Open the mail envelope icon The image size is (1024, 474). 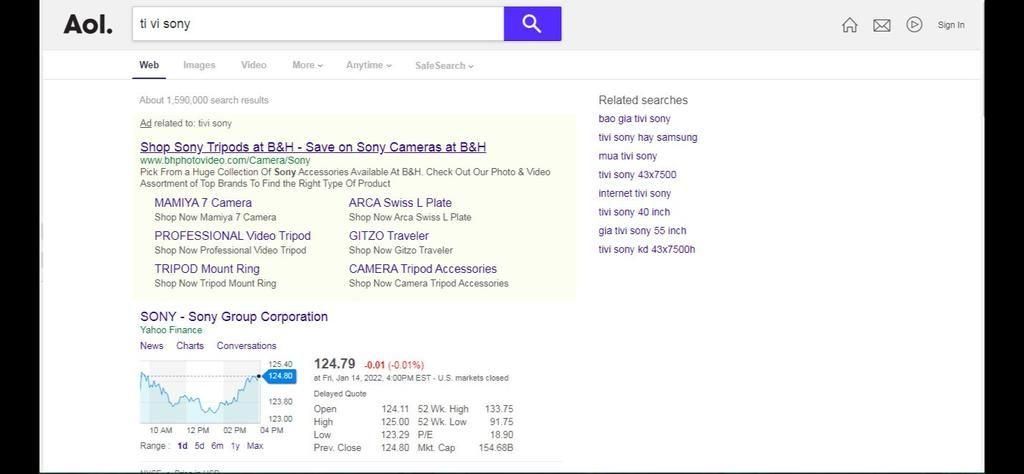(x=882, y=25)
